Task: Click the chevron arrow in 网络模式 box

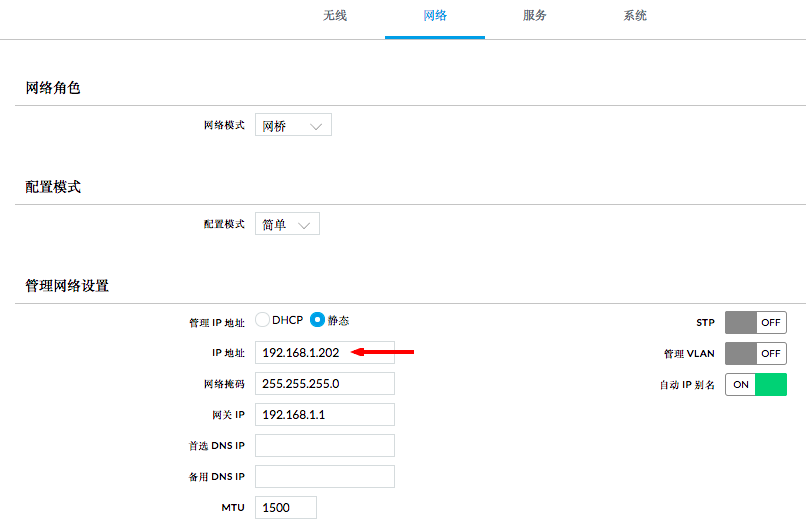Action: pos(316,126)
